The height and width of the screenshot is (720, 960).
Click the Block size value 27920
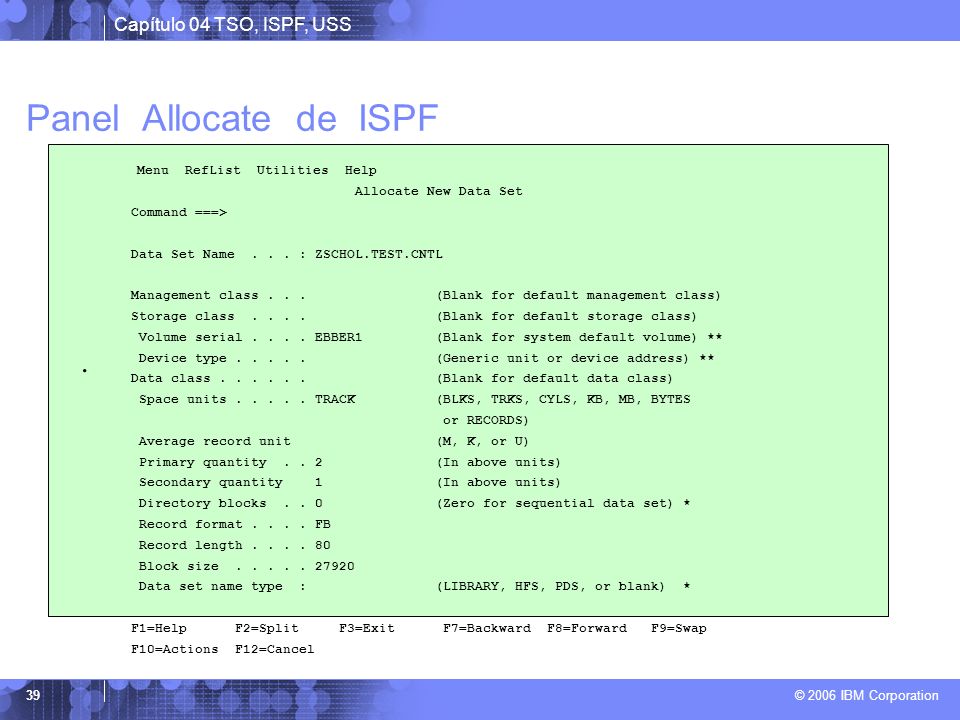[334, 566]
